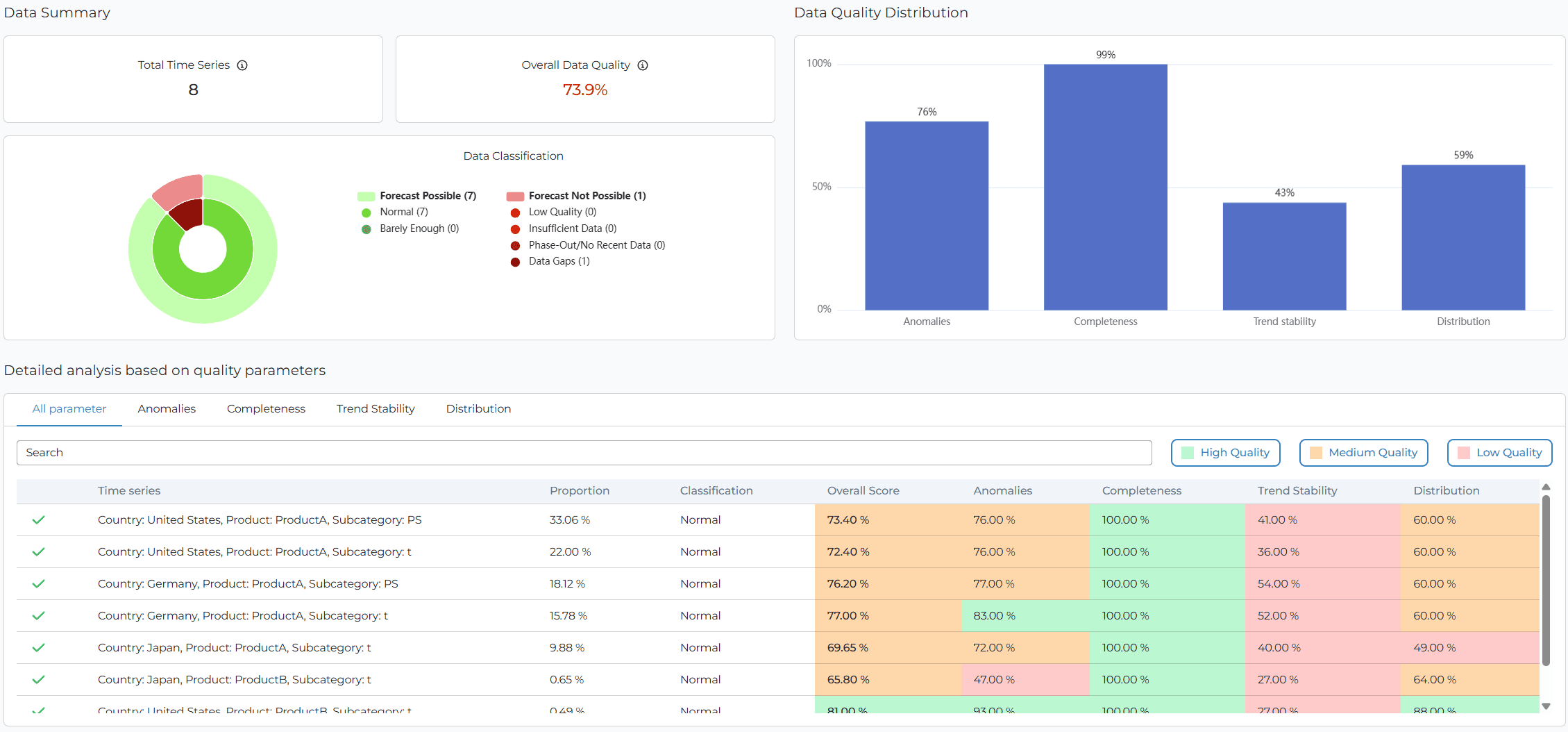Screen dimensions: 1568x732
Task: Click checkmark icon for Japan ProductB row
Action: point(39,679)
